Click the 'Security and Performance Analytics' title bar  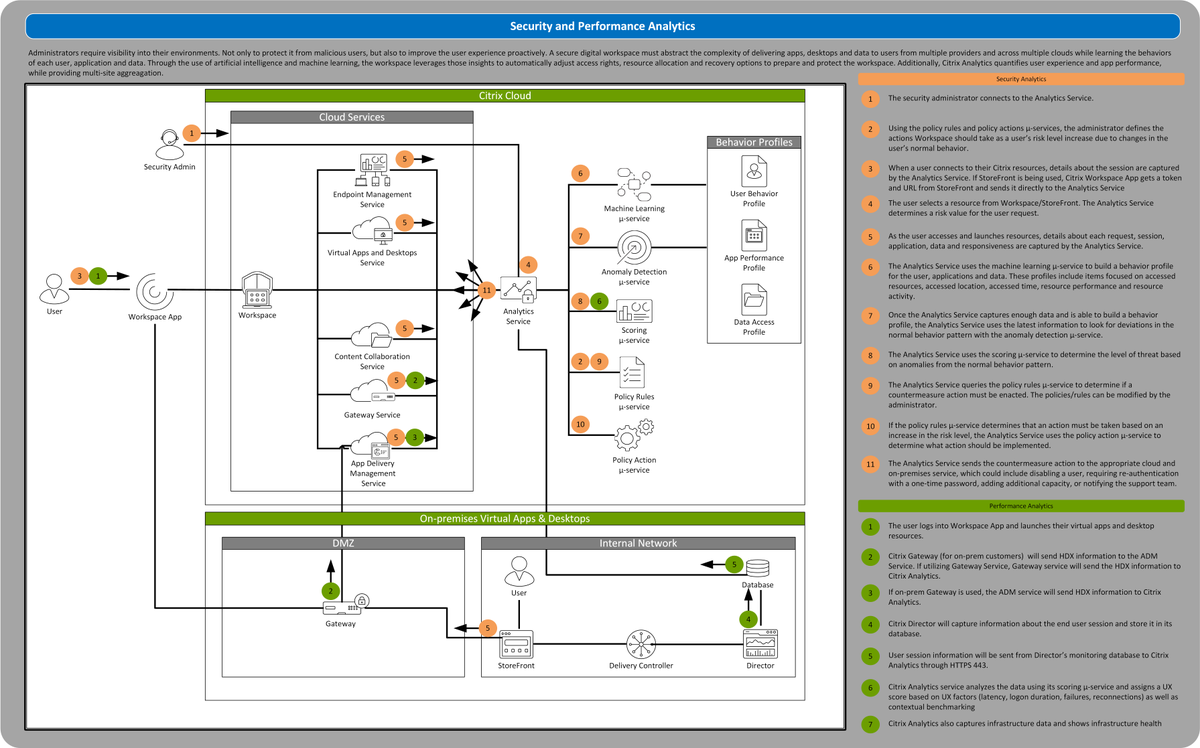point(601,26)
